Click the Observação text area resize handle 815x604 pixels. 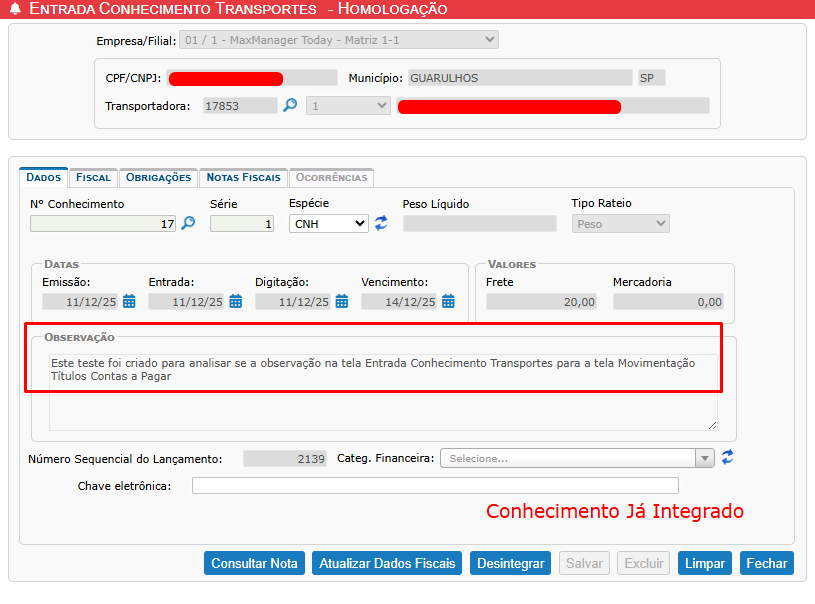click(x=713, y=425)
